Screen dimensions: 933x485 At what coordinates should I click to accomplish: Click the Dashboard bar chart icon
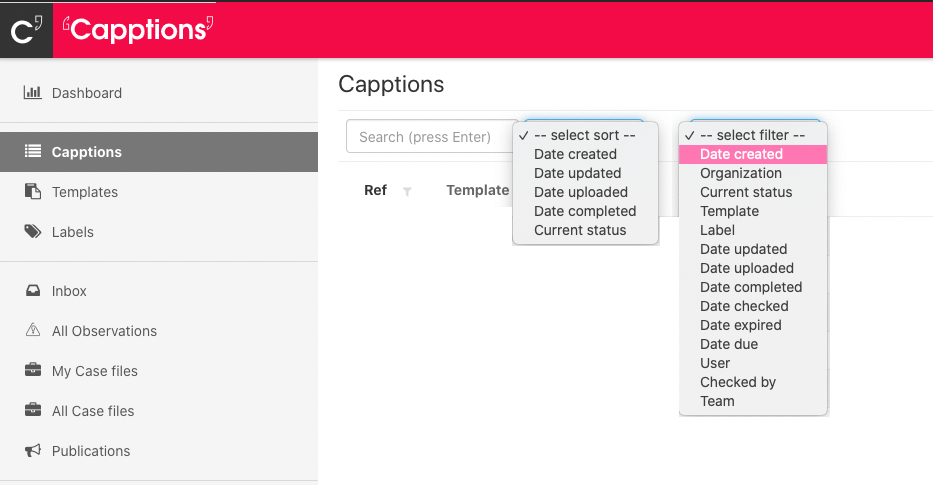click(32, 92)
